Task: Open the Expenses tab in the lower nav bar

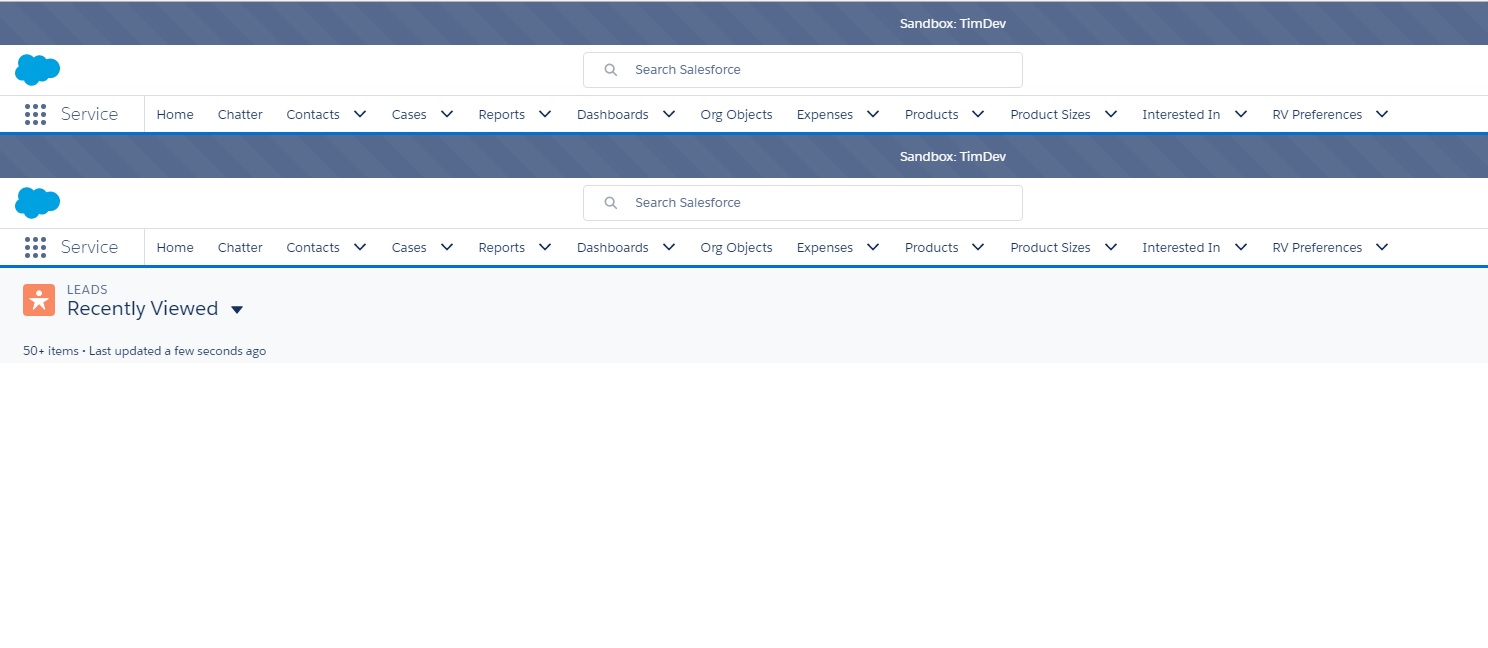Action: pyautogui.click(x=825, y=247)
